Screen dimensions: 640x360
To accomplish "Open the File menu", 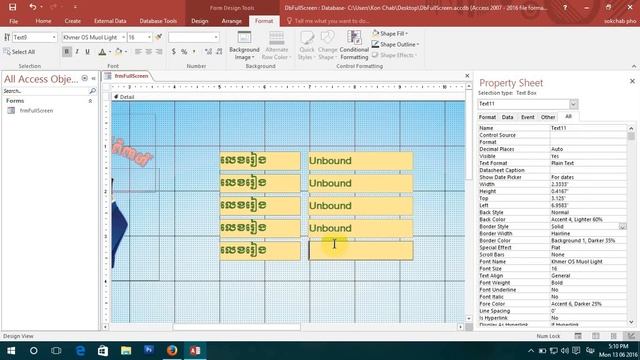I will pyautogui.click(x=13, y=21).
